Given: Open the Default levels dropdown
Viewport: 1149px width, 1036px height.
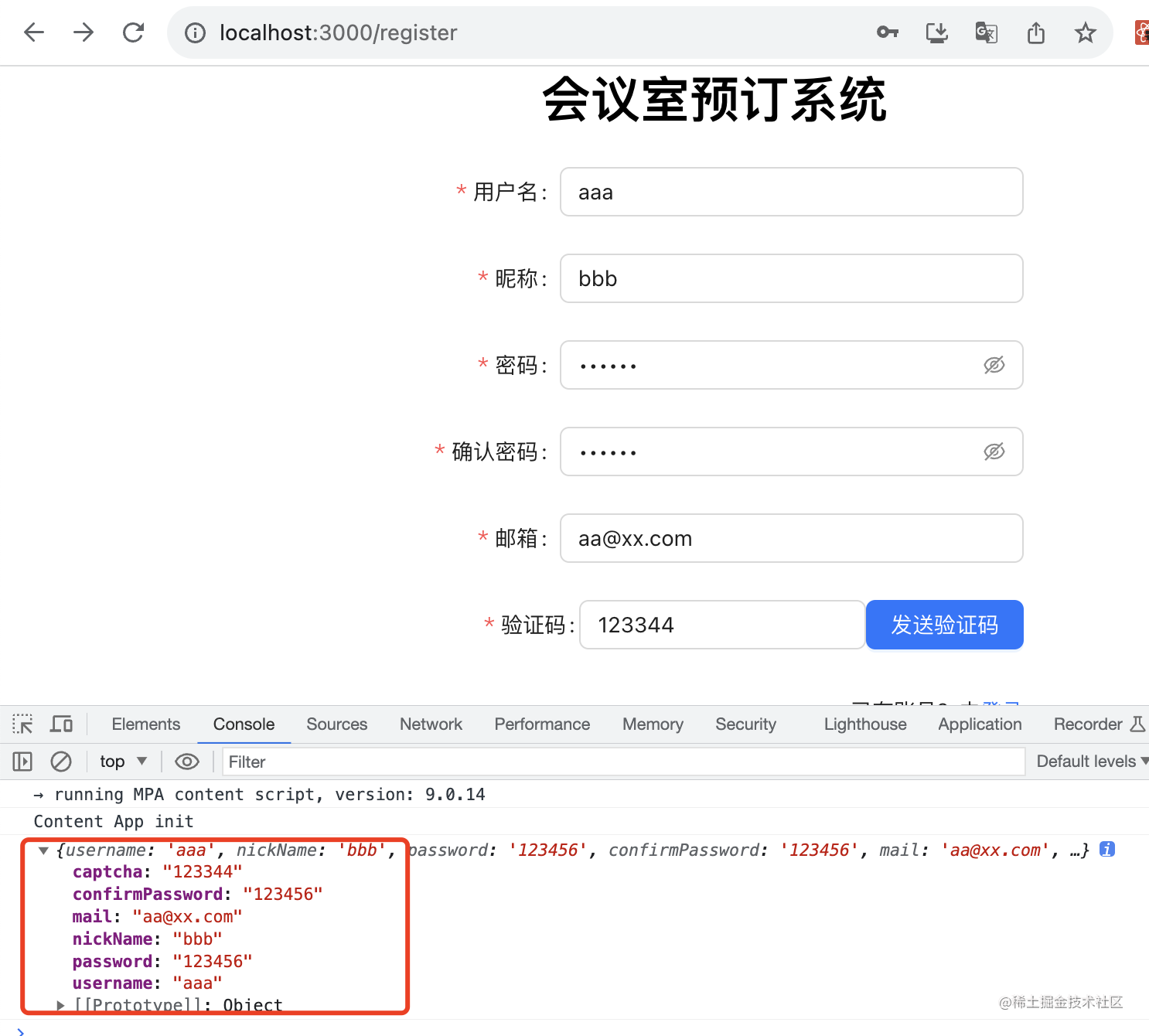Looking at the screenshot, I should [x=1091, y=762].
